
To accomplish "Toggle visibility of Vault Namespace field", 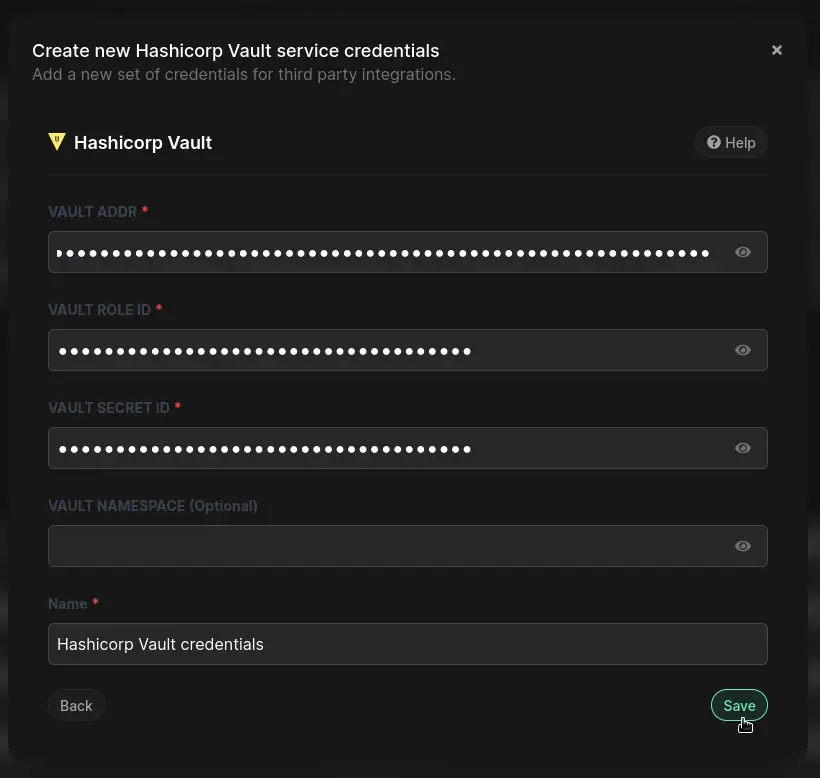I will (743, 546).
